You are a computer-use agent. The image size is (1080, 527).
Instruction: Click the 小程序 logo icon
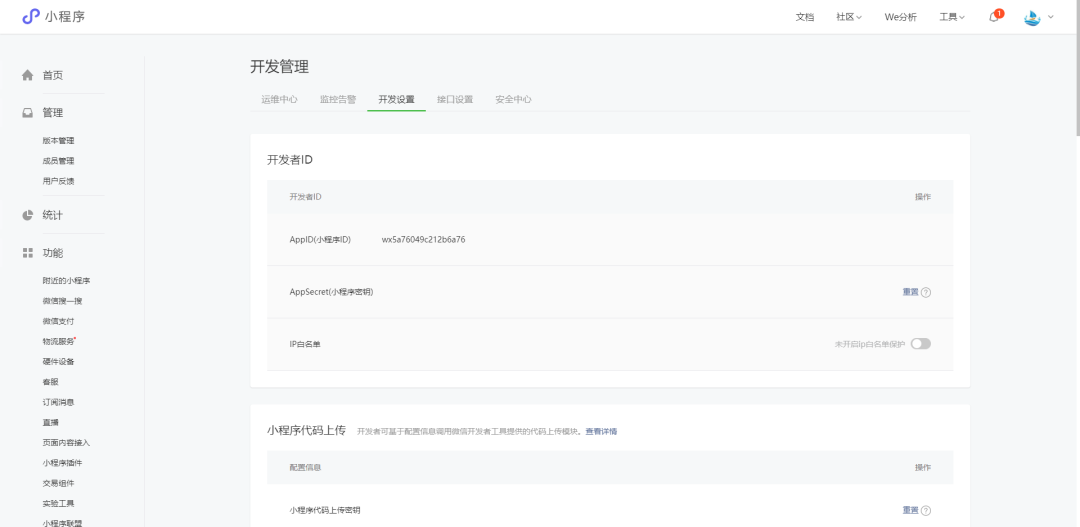pyautogui.click(x=31, y=16)
